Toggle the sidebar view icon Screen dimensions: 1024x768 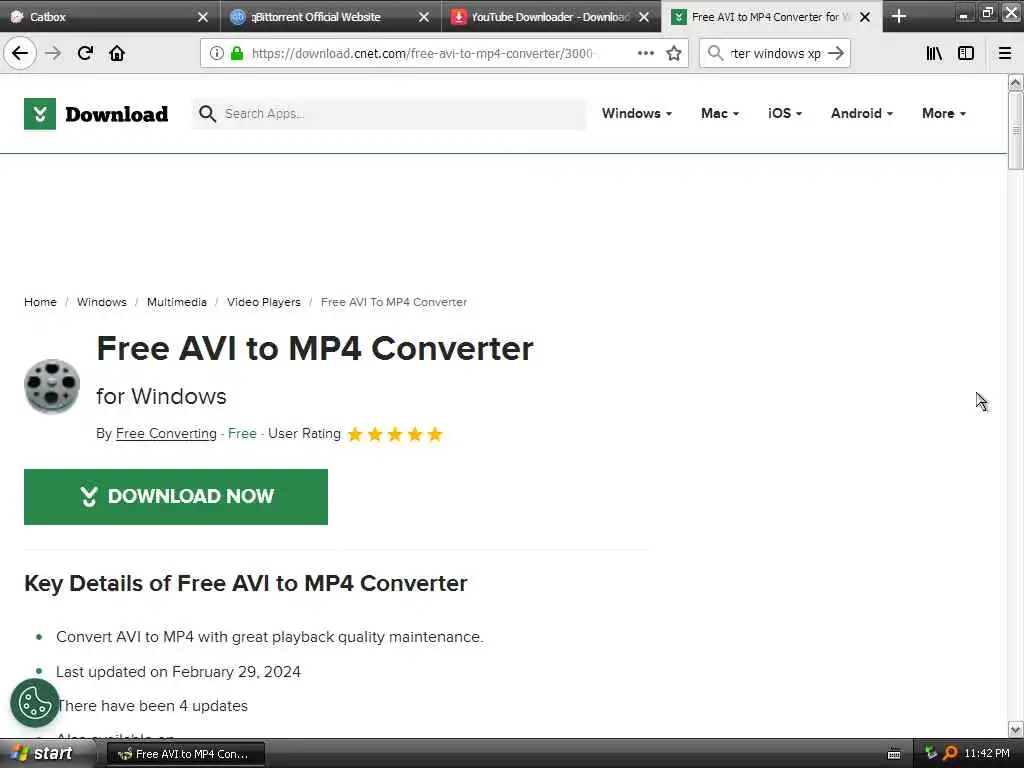[966, 53]
